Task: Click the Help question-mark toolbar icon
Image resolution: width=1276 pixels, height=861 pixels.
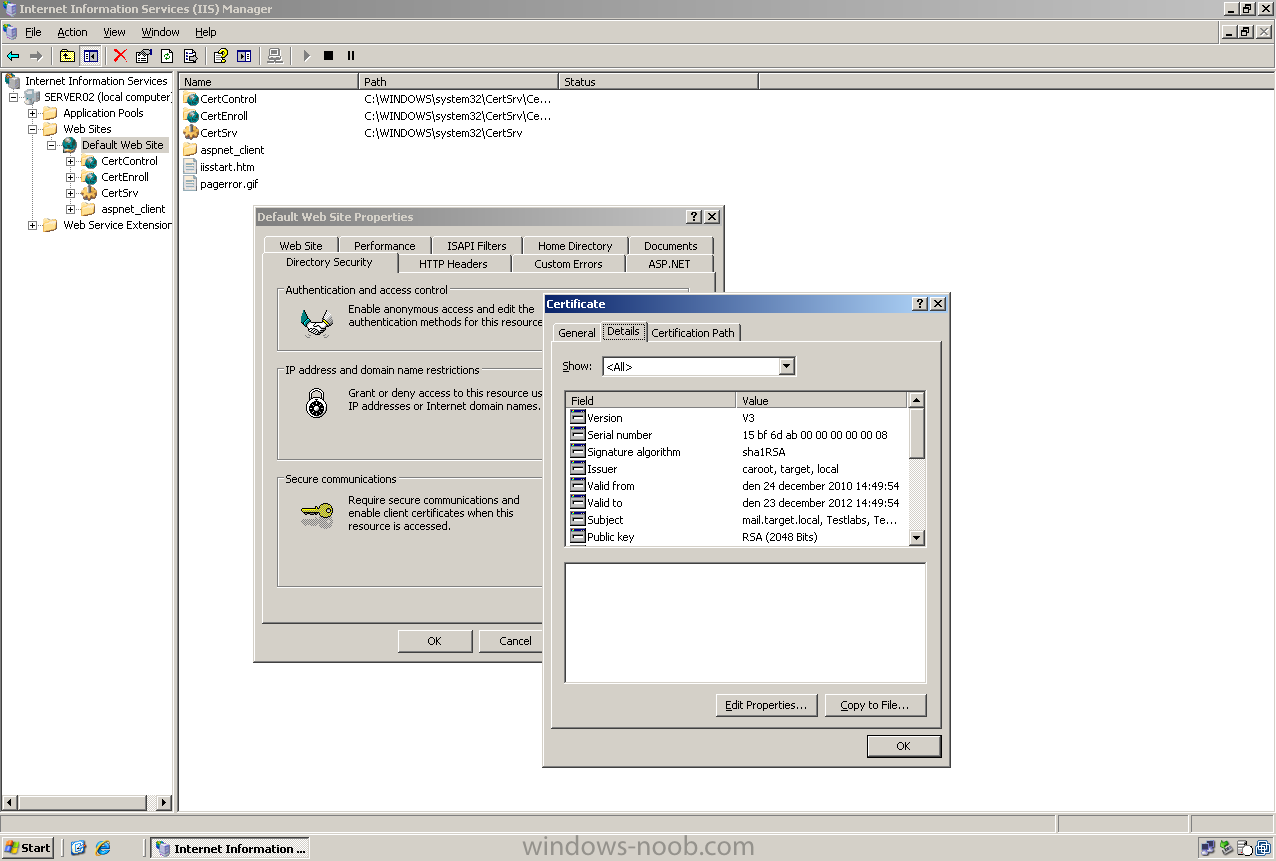Action: [221, 56]
